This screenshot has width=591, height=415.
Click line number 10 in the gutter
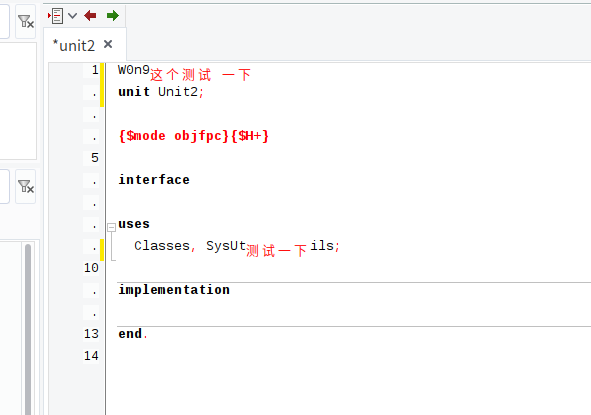click(91, 268)
